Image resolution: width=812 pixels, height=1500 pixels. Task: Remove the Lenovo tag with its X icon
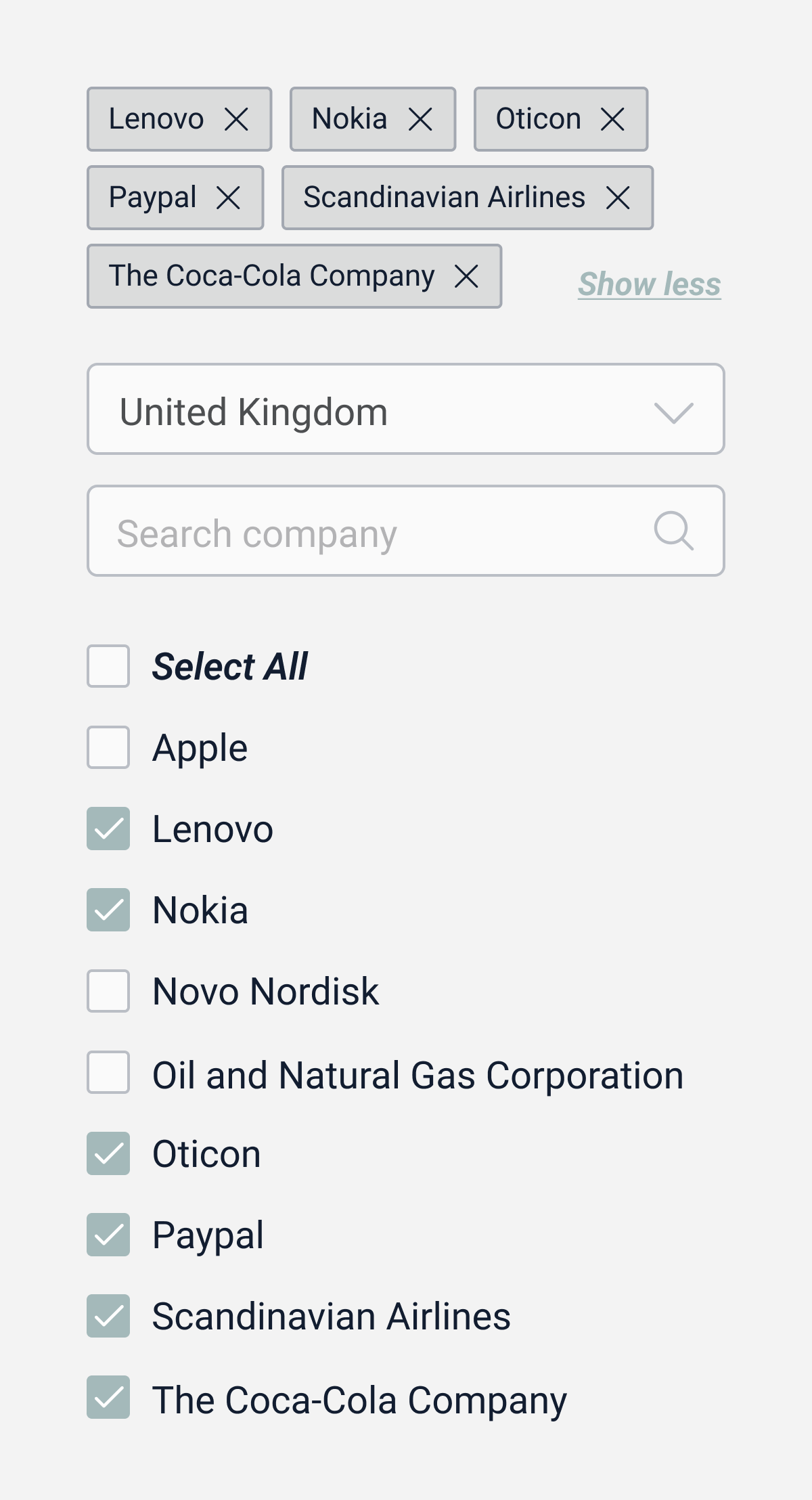pyautogui.click(x=236, y=120)
